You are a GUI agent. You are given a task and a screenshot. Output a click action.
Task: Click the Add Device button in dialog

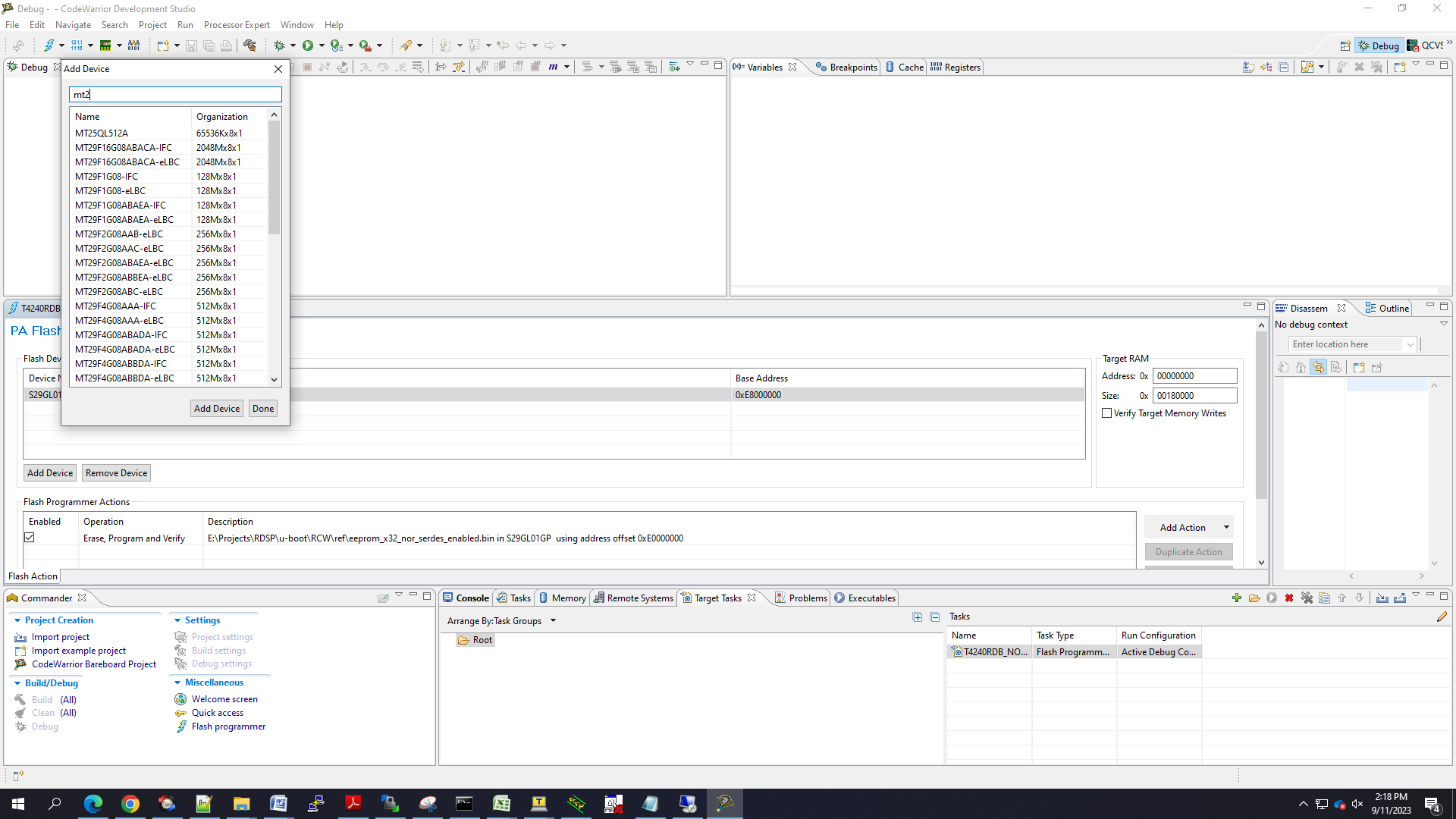coord(217,409)
